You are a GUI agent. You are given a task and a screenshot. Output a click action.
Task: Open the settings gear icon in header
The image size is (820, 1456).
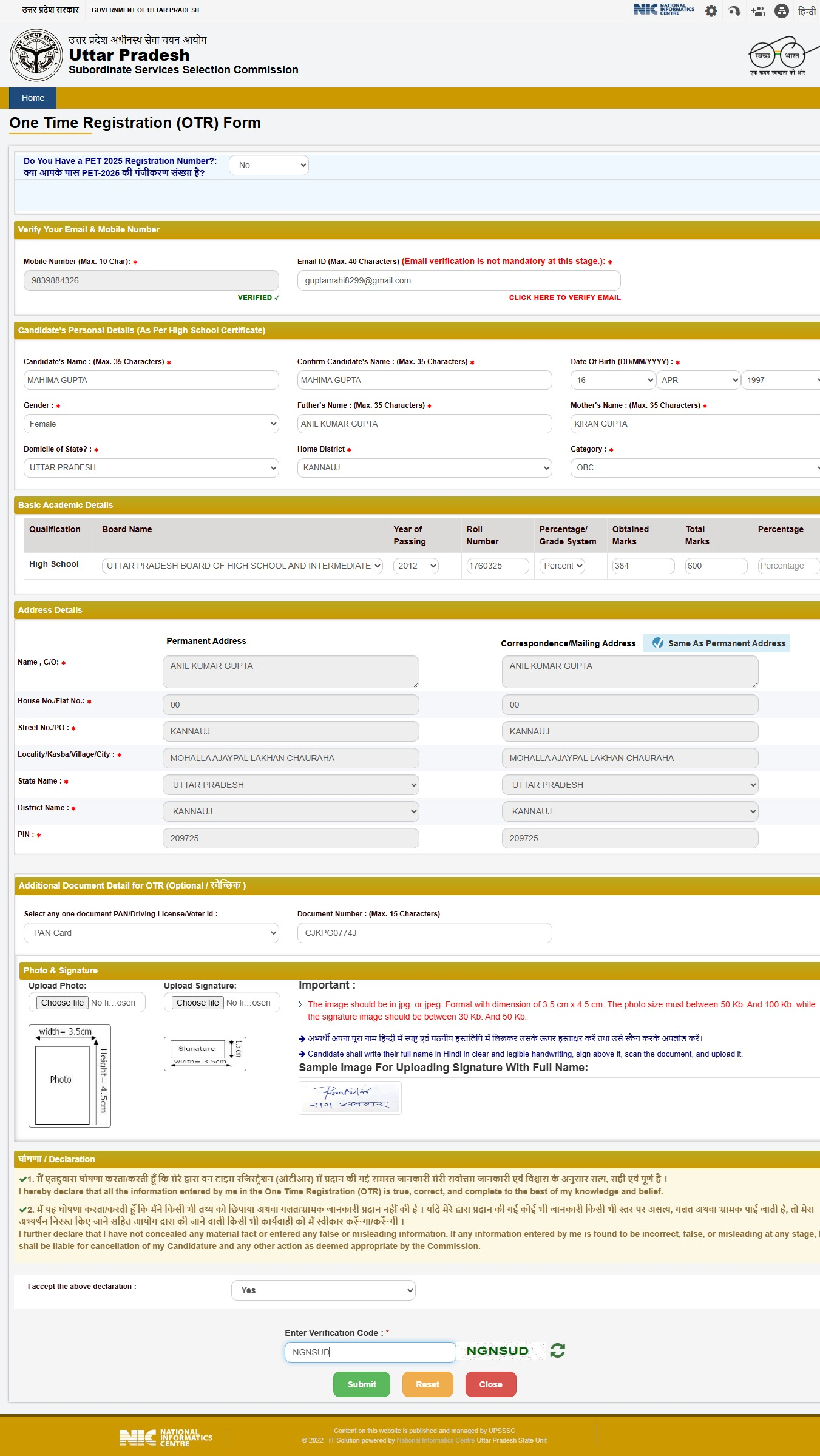tap(711, 11)
